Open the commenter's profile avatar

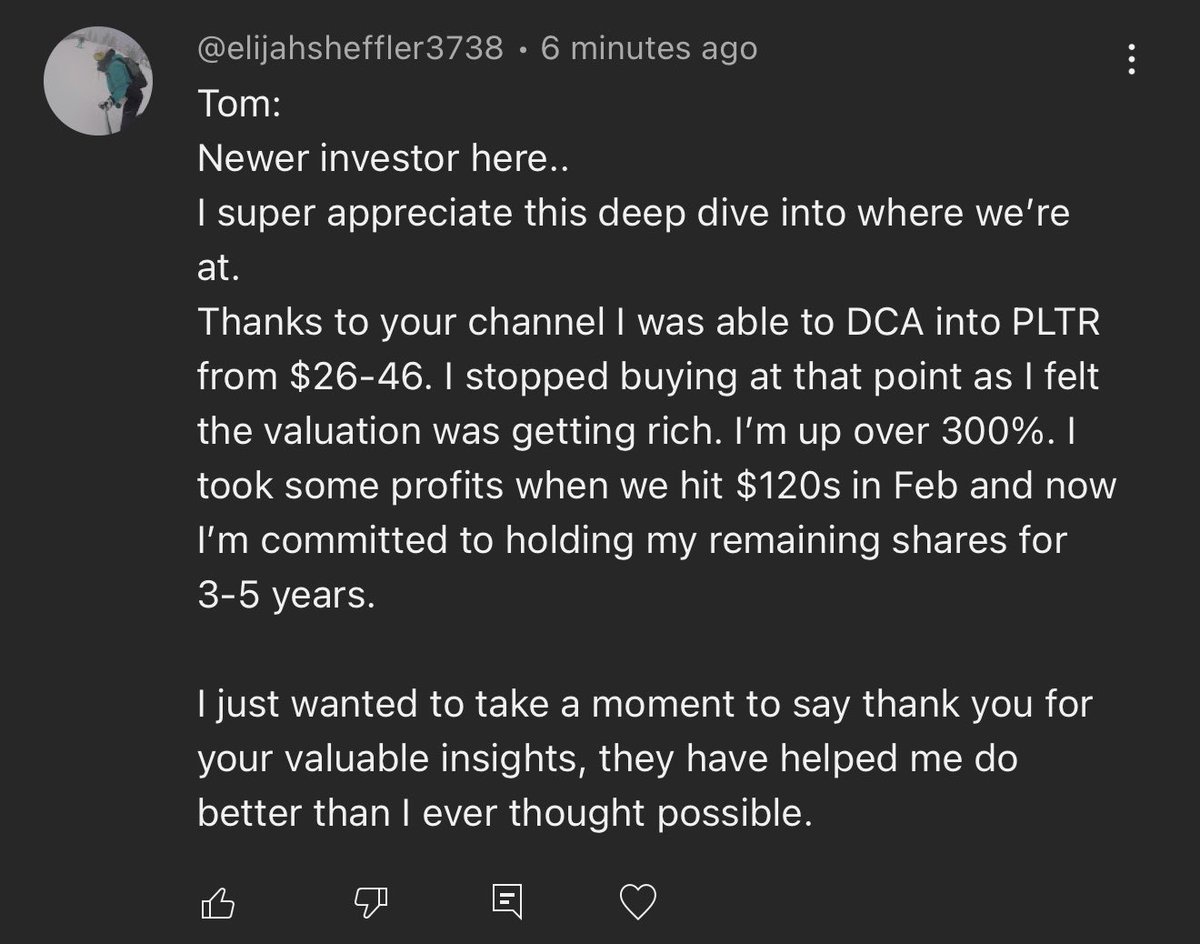(x=98, y=81)
